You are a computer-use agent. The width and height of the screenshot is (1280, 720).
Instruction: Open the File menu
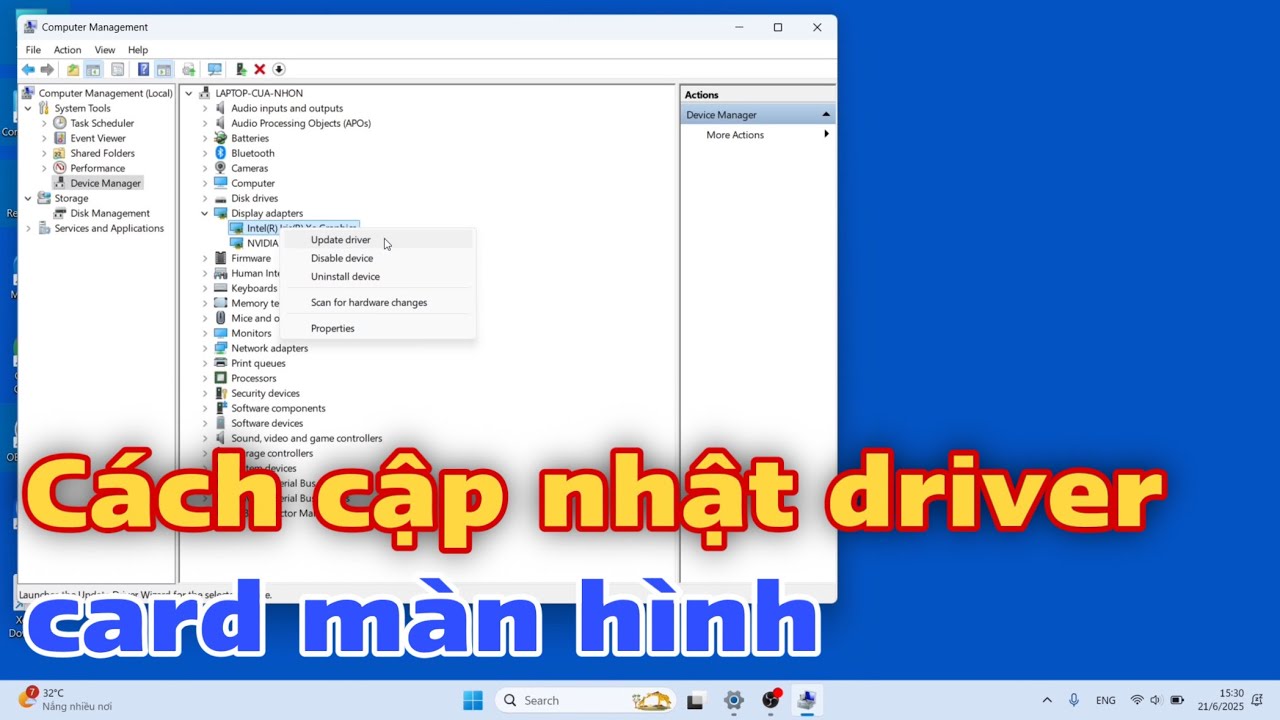click(x=33, y=50)
